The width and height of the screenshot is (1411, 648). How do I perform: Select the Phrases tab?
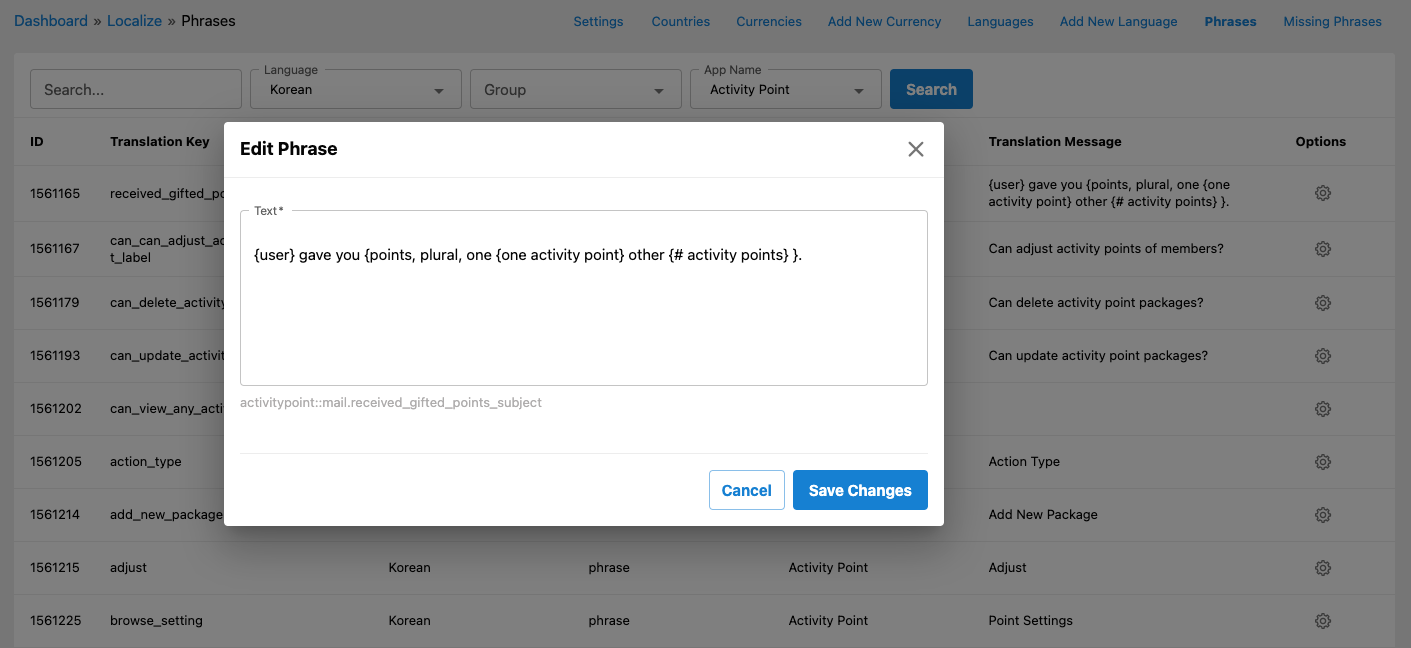click(x=1230, y=21)
